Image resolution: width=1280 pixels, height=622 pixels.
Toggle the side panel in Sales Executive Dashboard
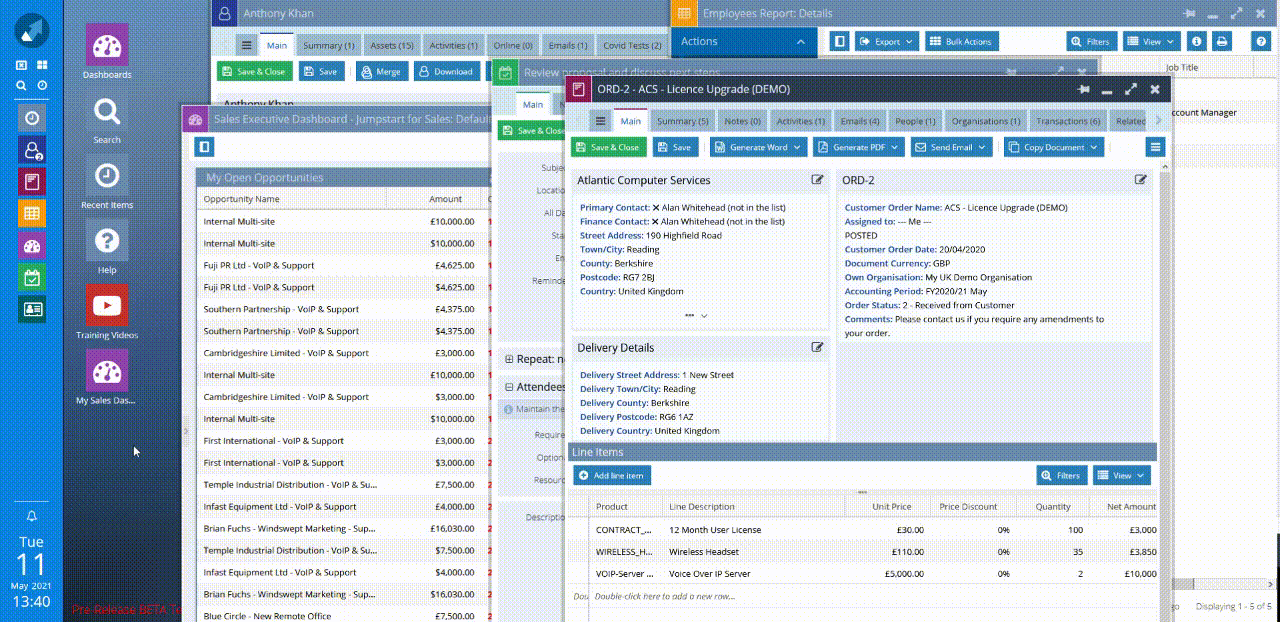[205, 147]
